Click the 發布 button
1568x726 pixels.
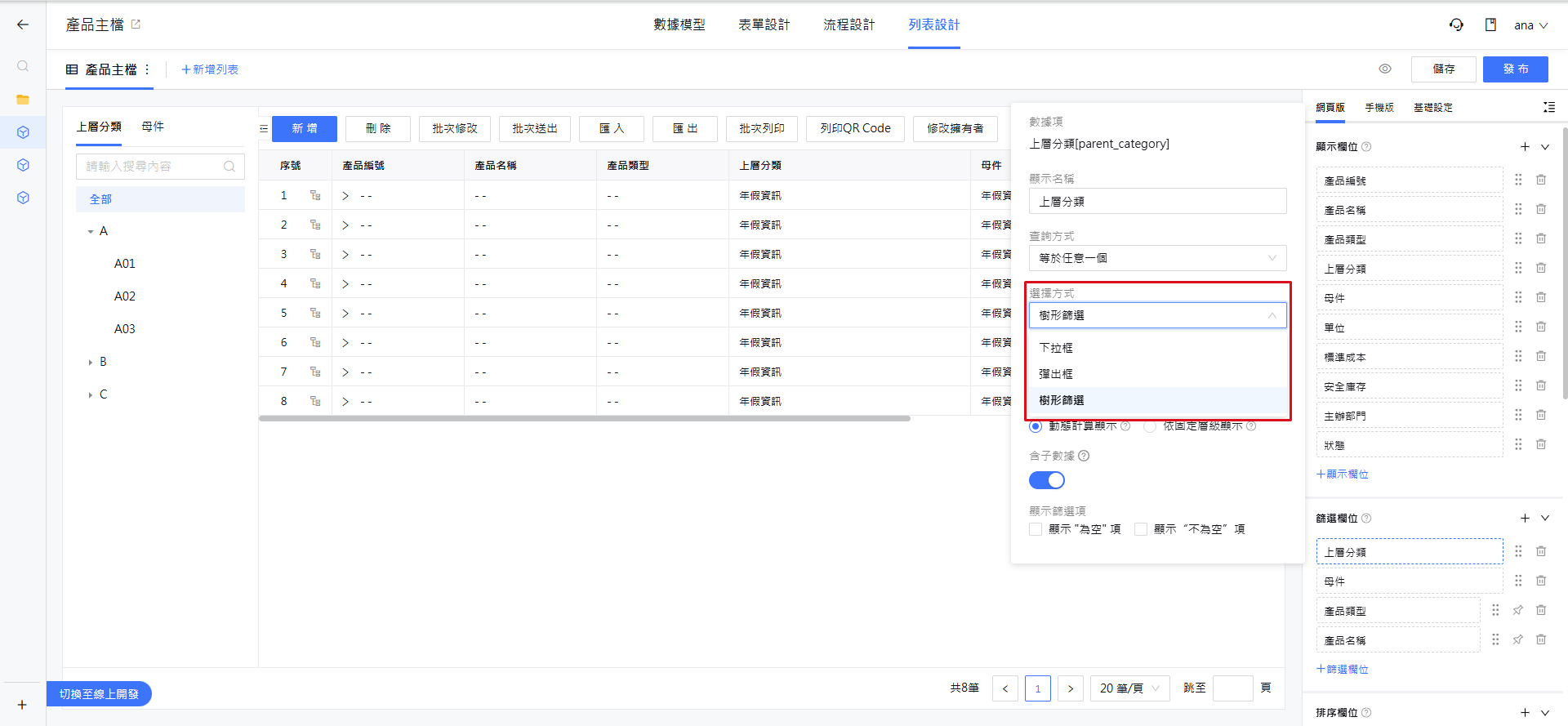pyautogui.click(x=1516, y=69)
